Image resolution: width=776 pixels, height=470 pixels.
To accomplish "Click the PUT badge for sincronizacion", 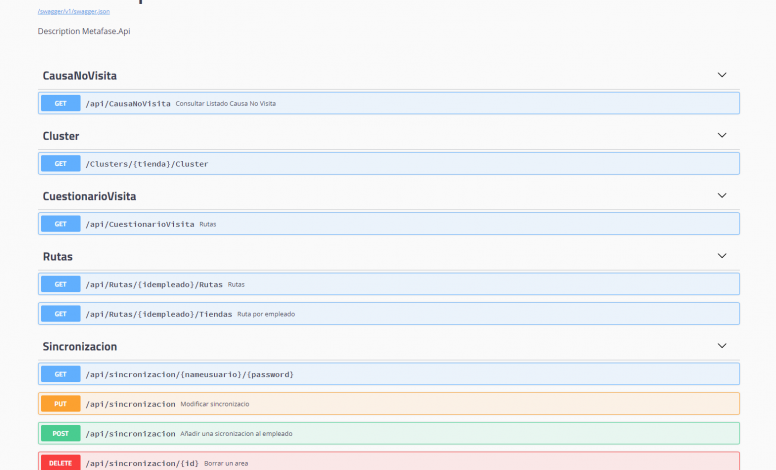I will (60, 404).
